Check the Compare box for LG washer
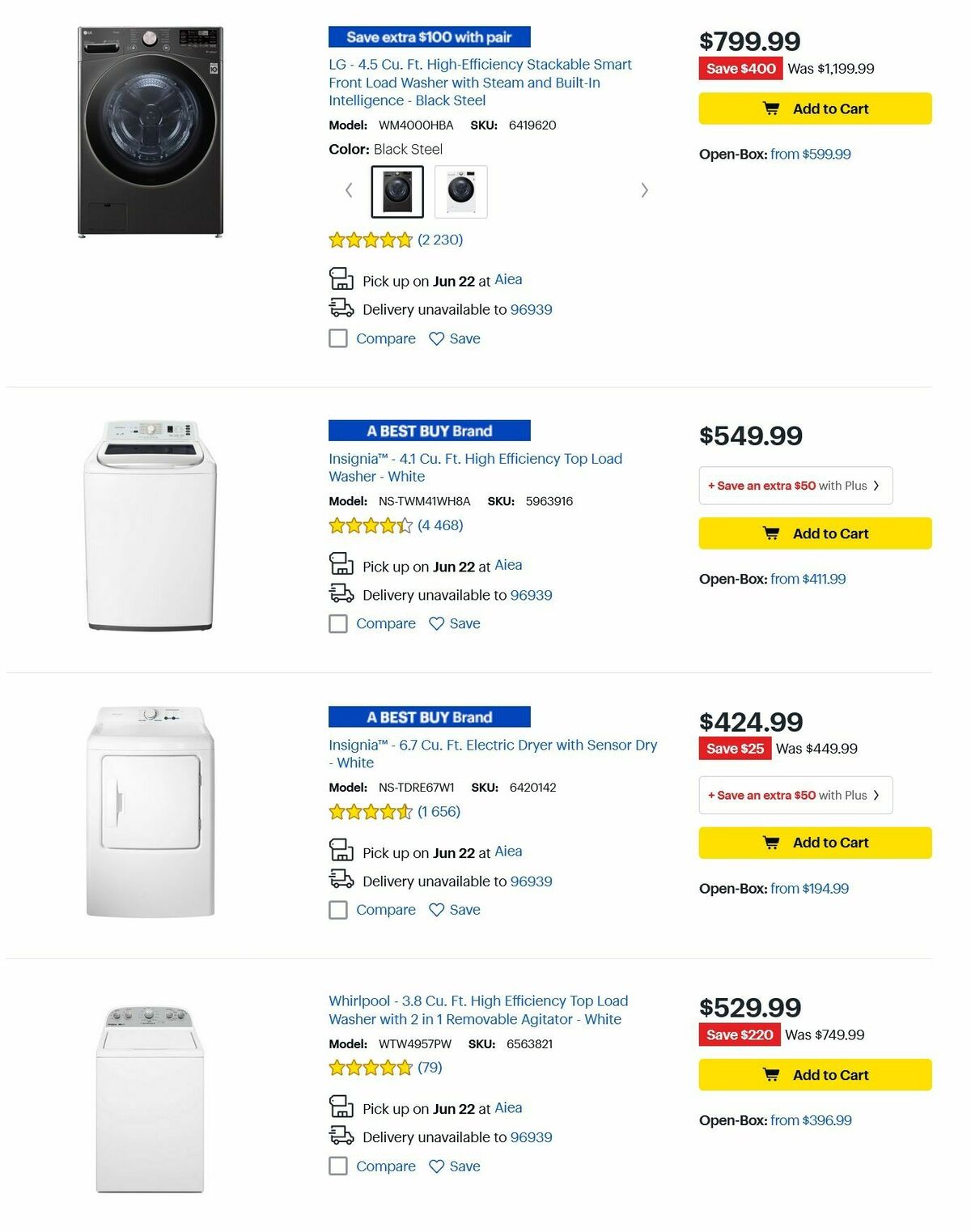This screenshot has width=971, height=1232. click(337, 338)
